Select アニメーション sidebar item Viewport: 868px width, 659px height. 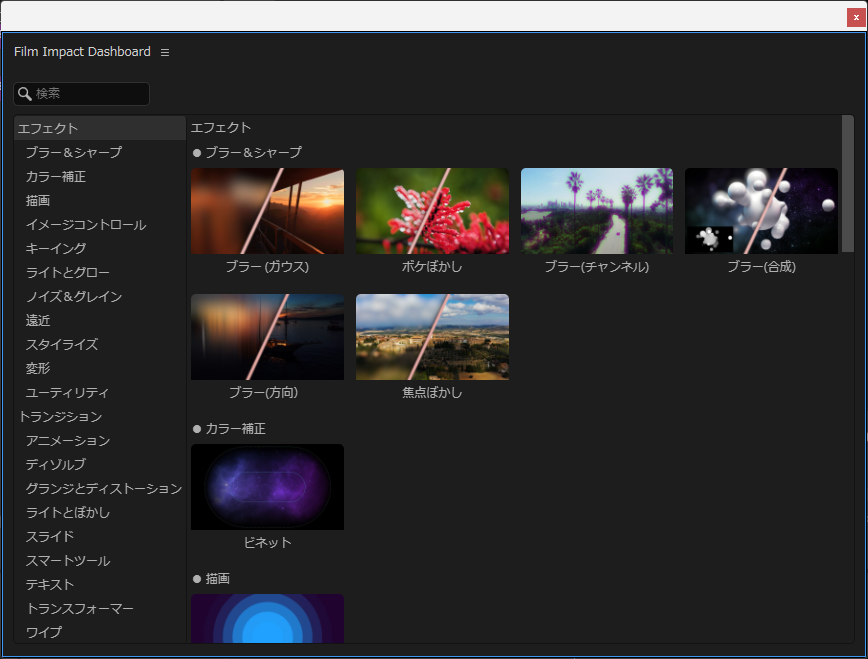[x=68, y=441]
